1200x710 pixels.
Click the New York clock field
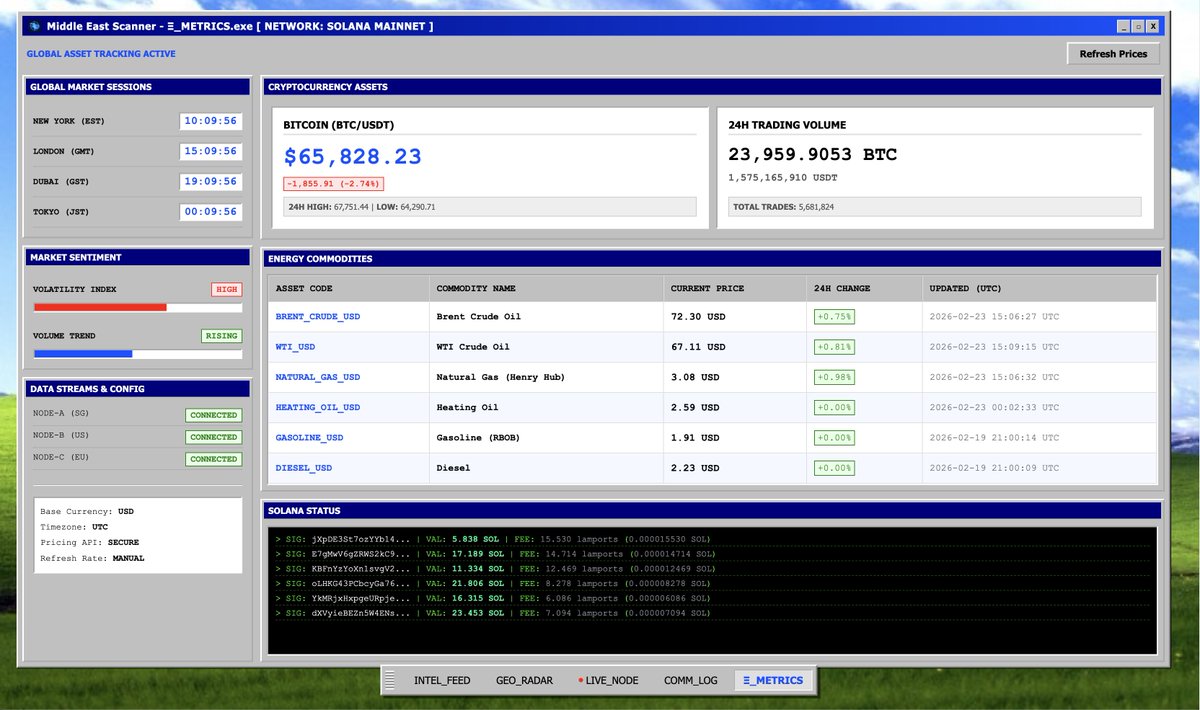click(210, 121)
